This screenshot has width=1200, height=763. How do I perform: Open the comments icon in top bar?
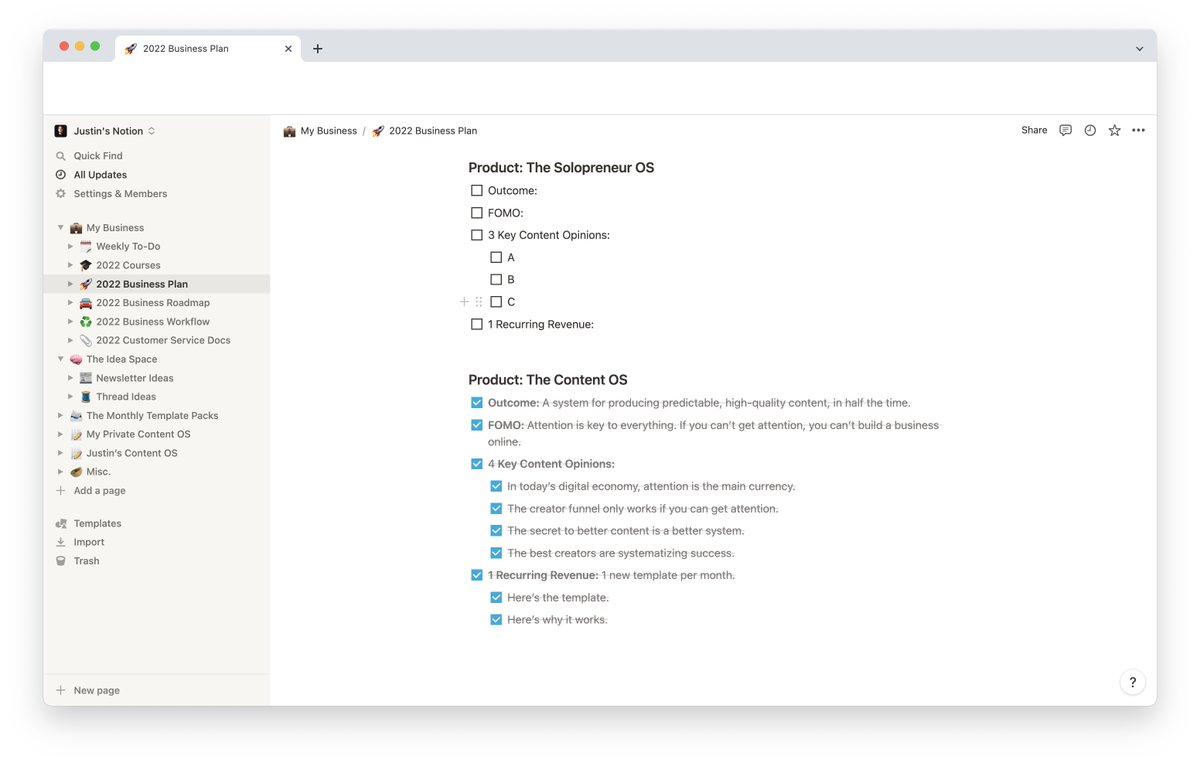[1065, 130]
